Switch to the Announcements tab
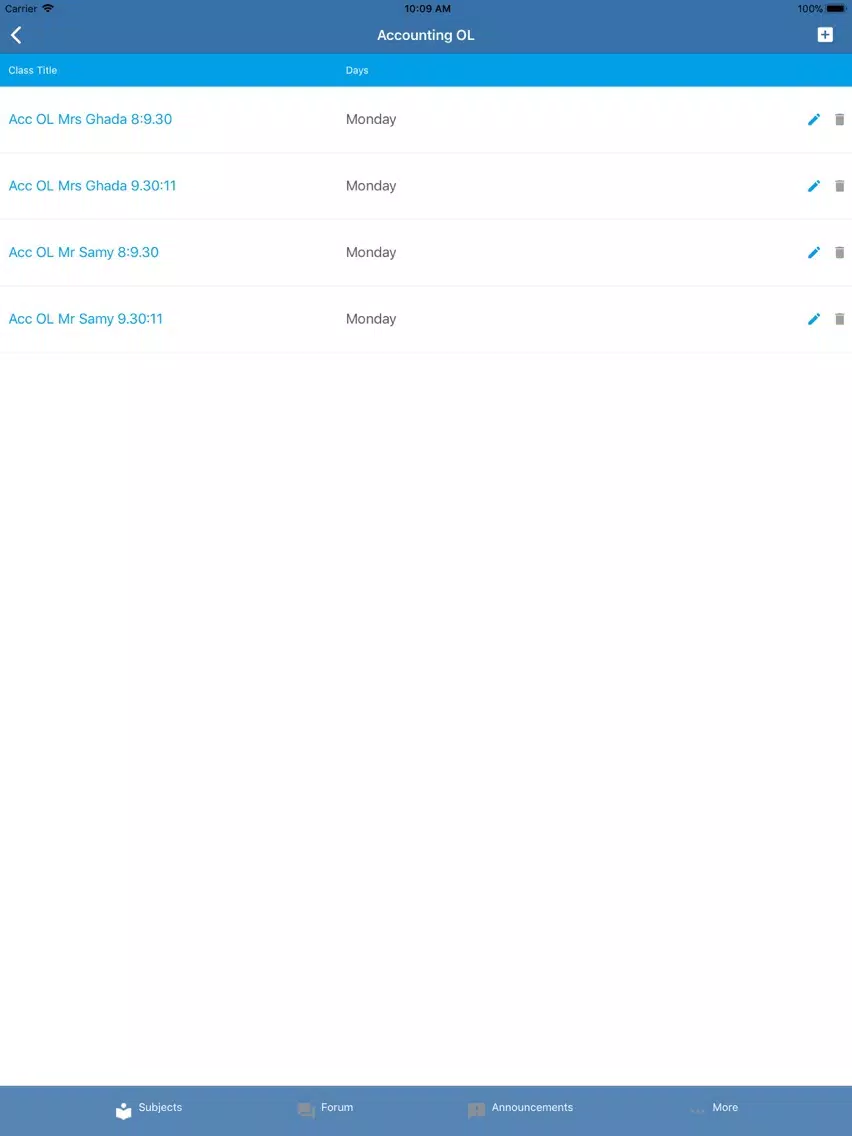This screenshot has width=852, height=1136. [x=520, y=1109]
